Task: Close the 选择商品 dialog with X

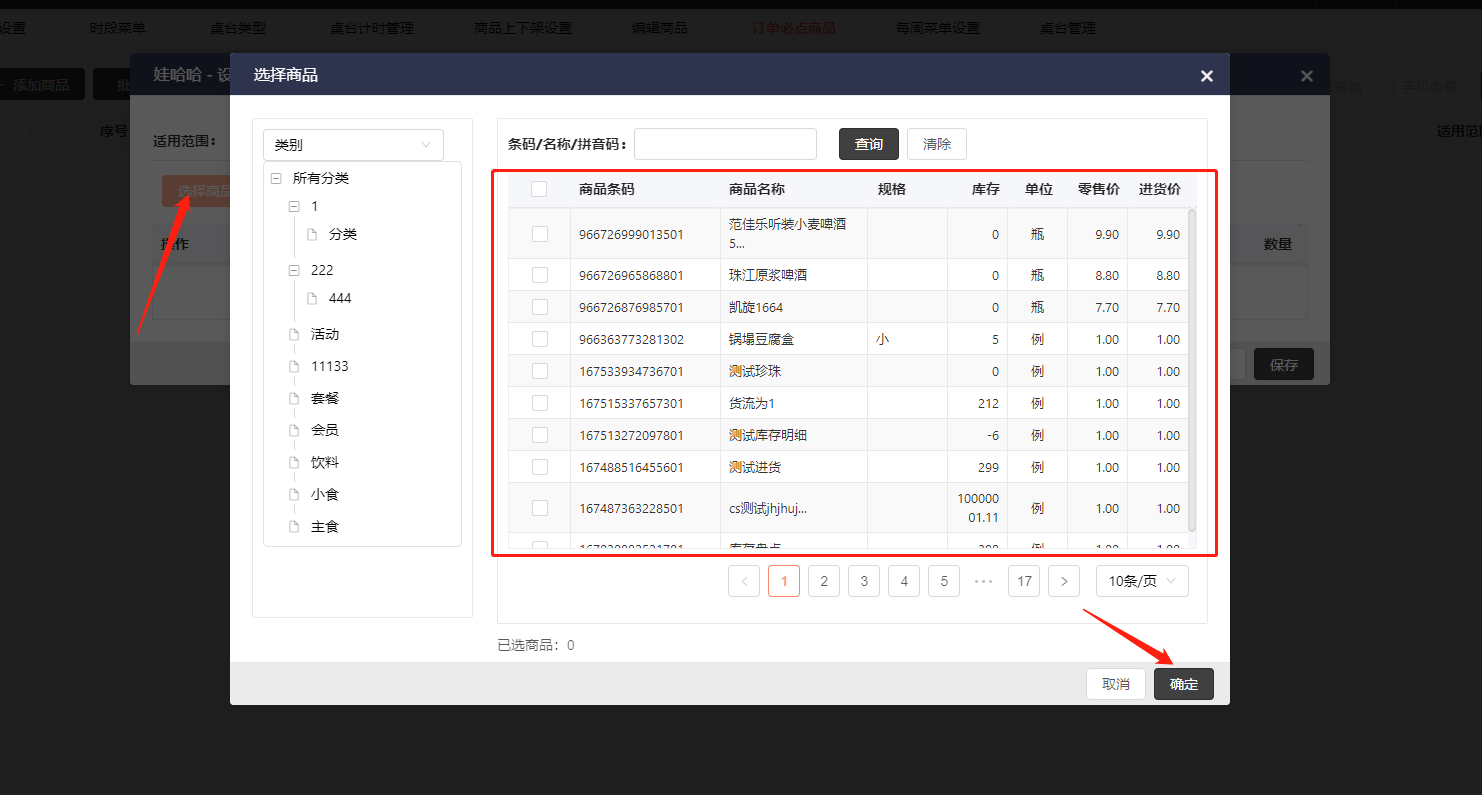Action: (1206, 76)
